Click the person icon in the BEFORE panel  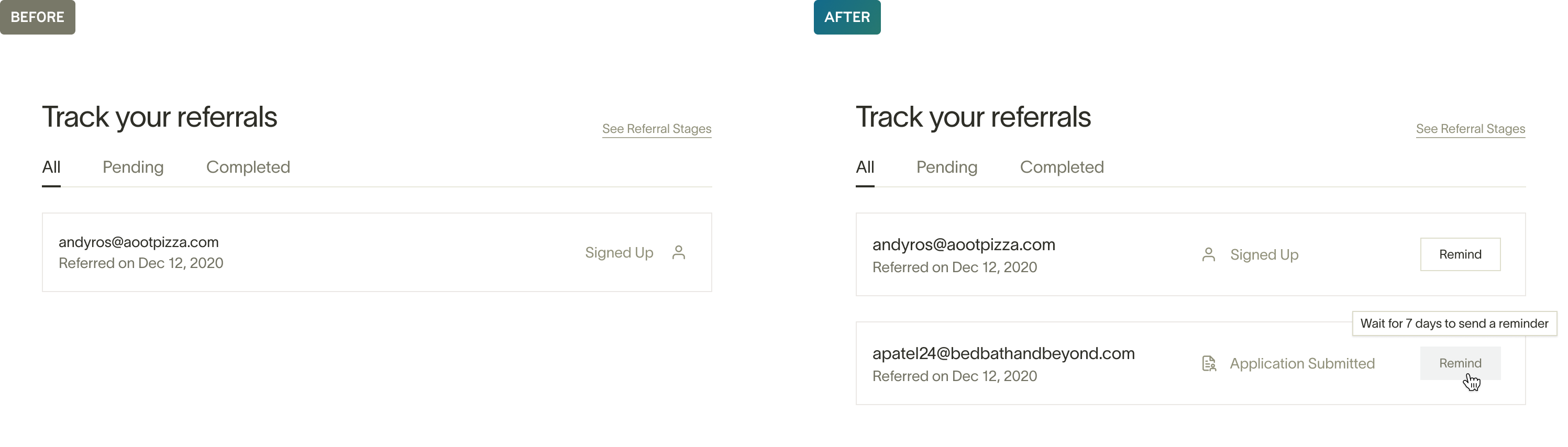(679, 252)
